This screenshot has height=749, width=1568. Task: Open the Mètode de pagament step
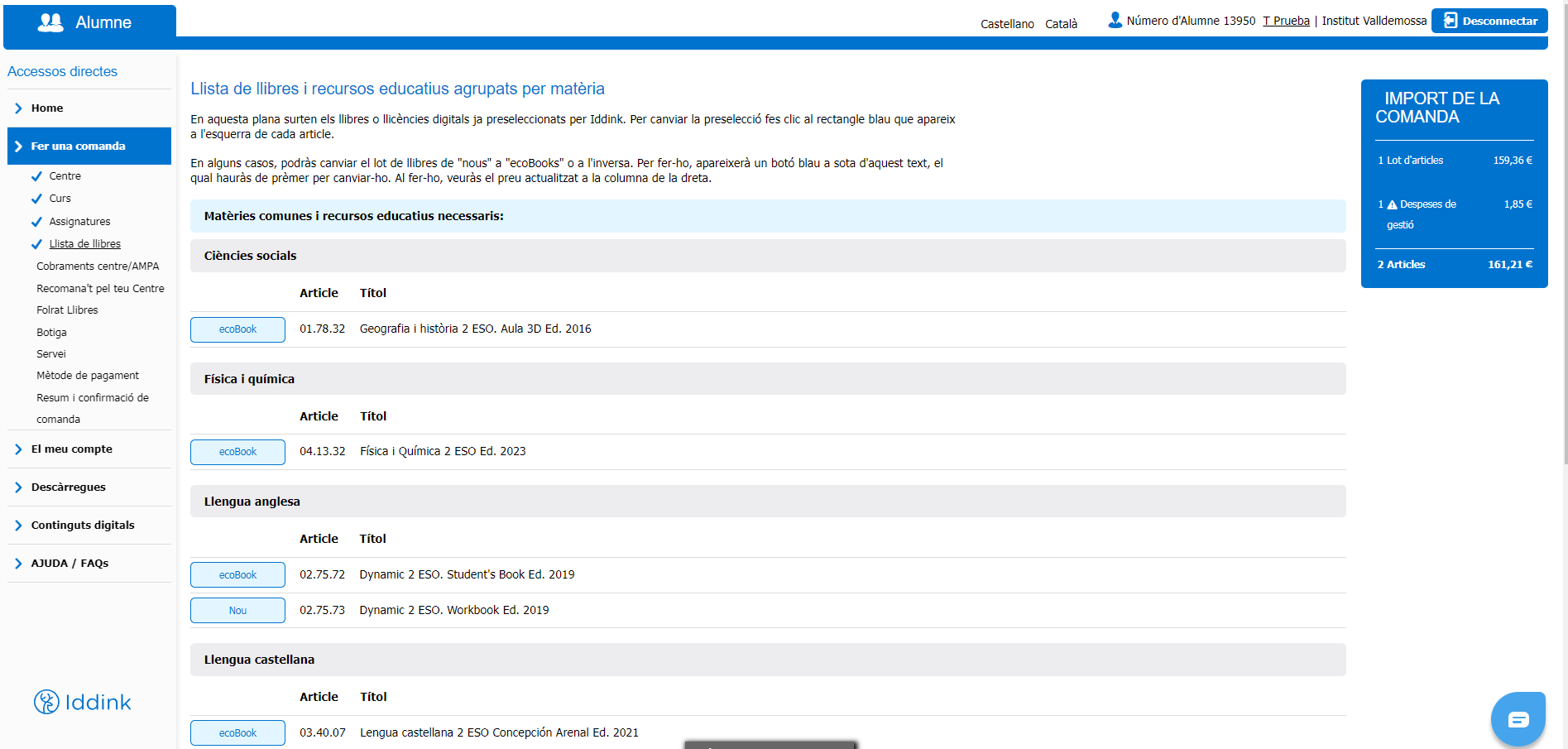pos(88,376)
